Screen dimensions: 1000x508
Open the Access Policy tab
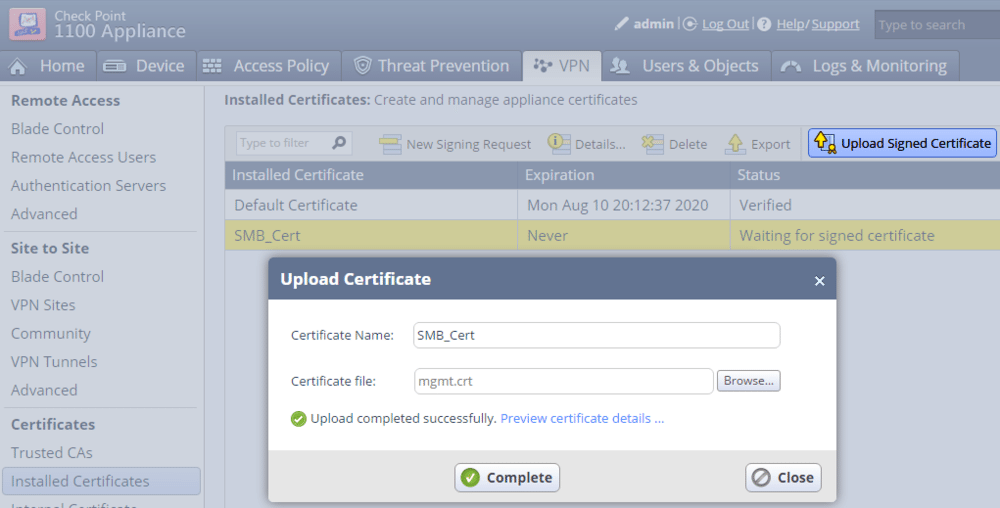point(266,66)
